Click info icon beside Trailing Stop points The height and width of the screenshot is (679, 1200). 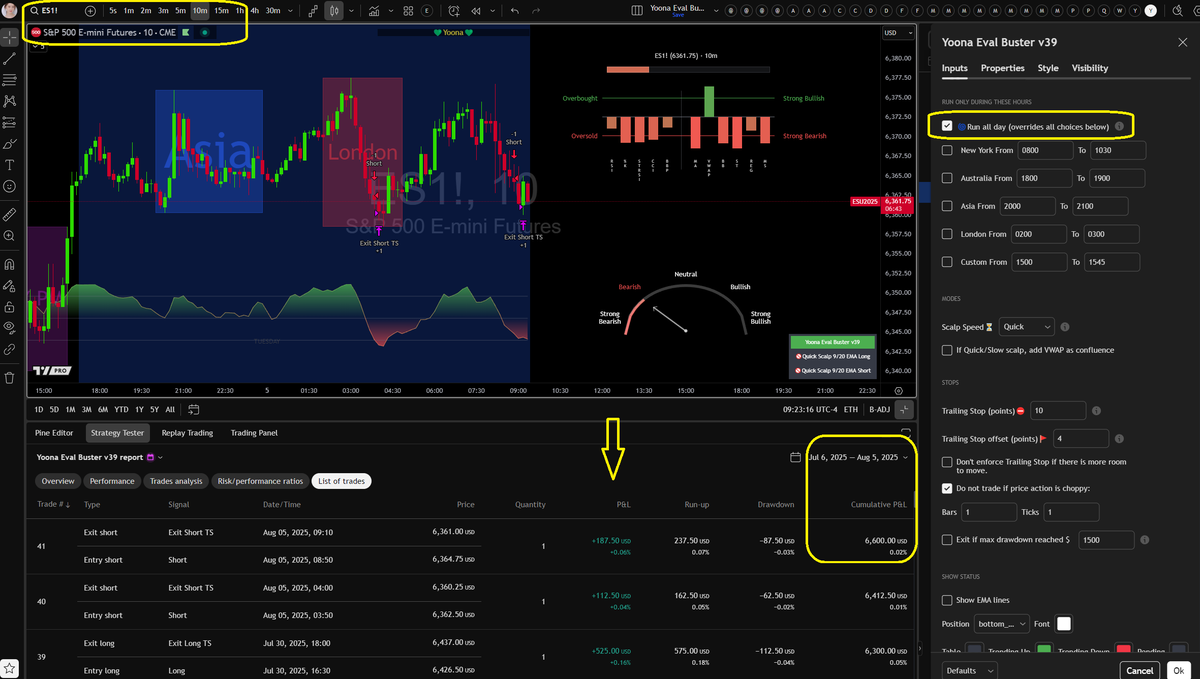tap(1097, 411)
